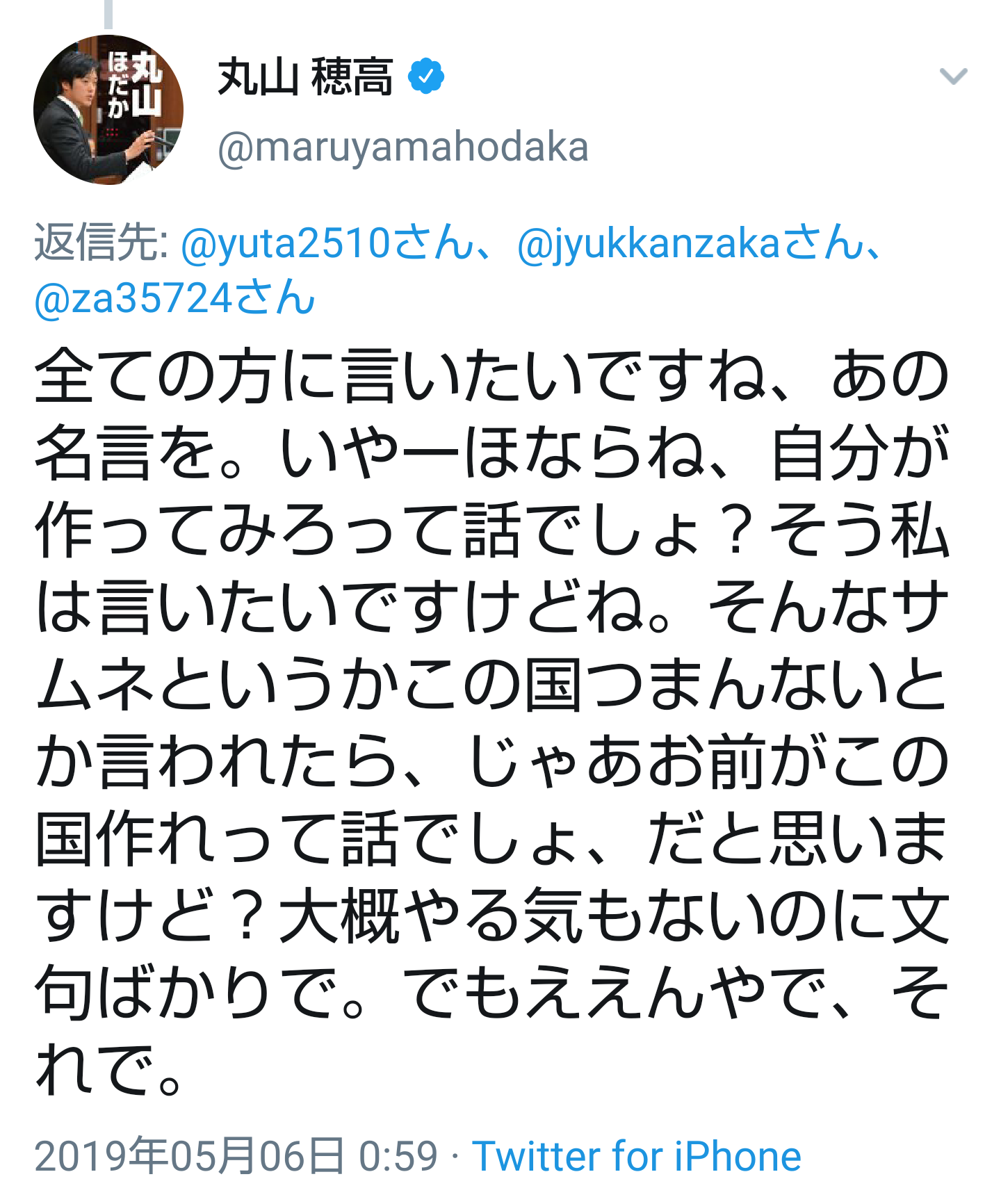Click the tweet line starting 名言を。いやー
Viewport: 1001px width, 1204px height.
[x=492, y=453]
